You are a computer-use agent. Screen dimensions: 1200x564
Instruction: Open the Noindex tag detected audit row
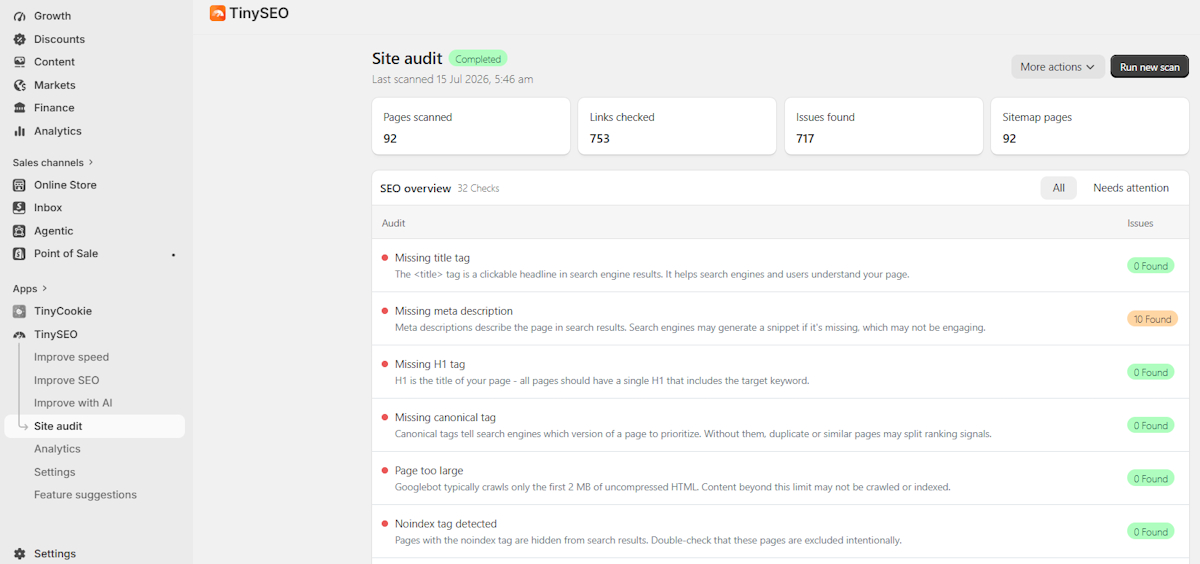point(780,531)
